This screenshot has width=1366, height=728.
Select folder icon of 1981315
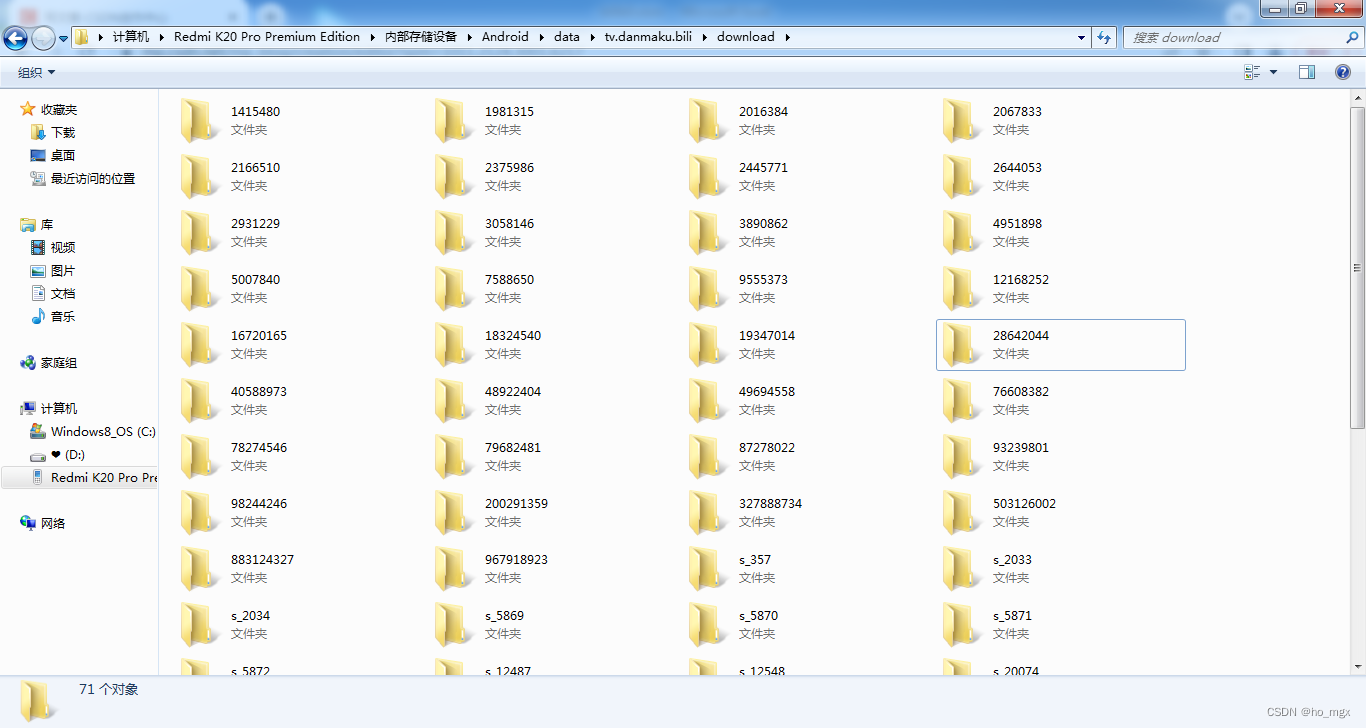coord(454,121)
